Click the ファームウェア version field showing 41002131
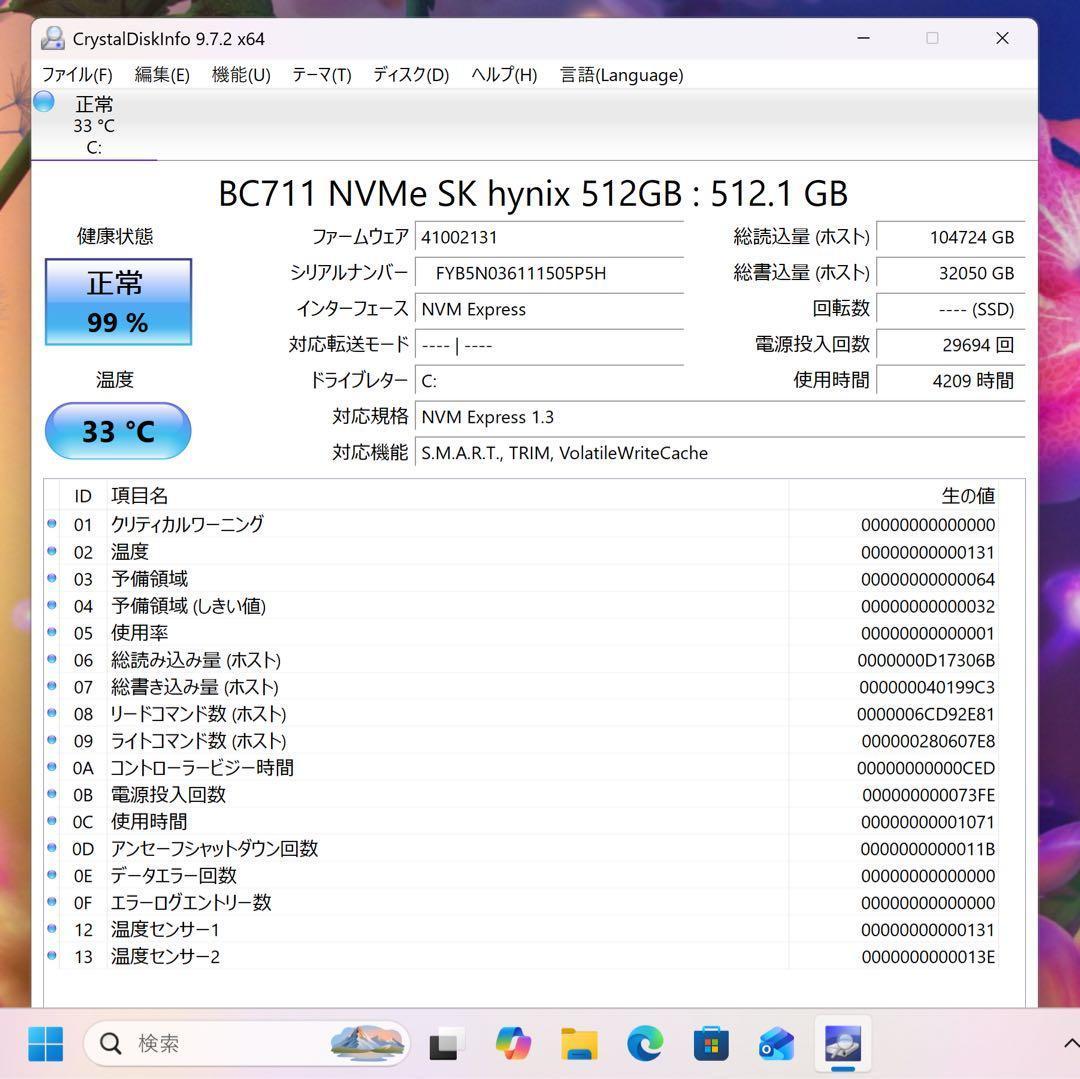The width and height of the screenshot is (1080, 1079). coord(550,237)
